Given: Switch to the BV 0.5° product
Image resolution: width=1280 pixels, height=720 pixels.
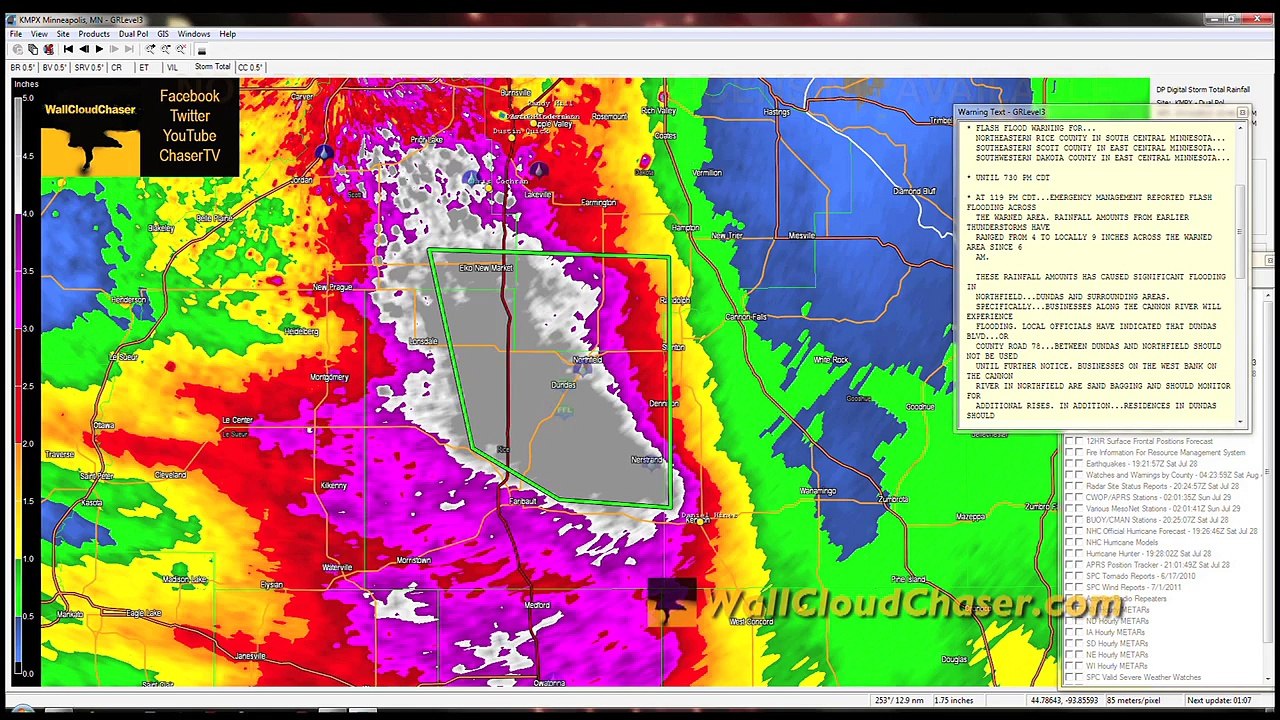Looking at the screenshot, I should coord(55,67).
